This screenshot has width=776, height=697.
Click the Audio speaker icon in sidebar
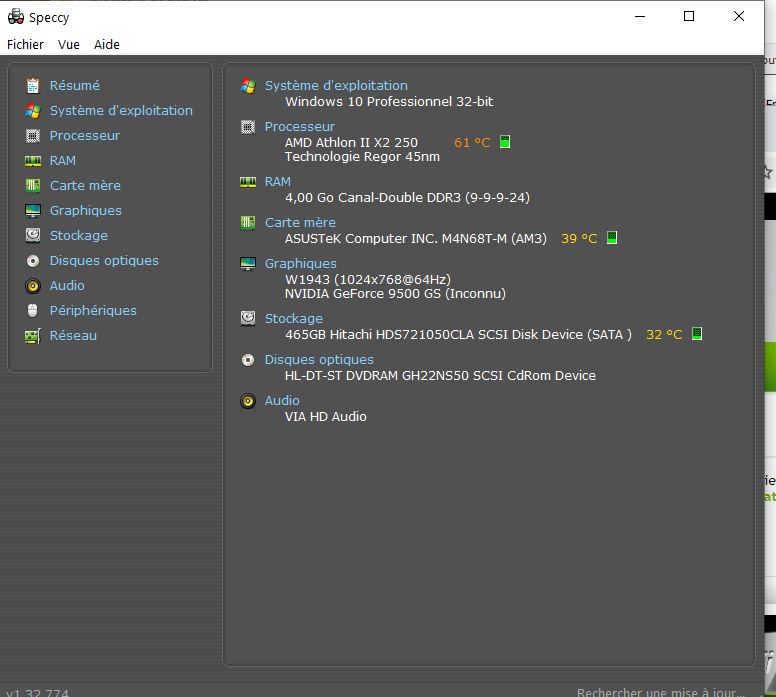pos(33,286)
